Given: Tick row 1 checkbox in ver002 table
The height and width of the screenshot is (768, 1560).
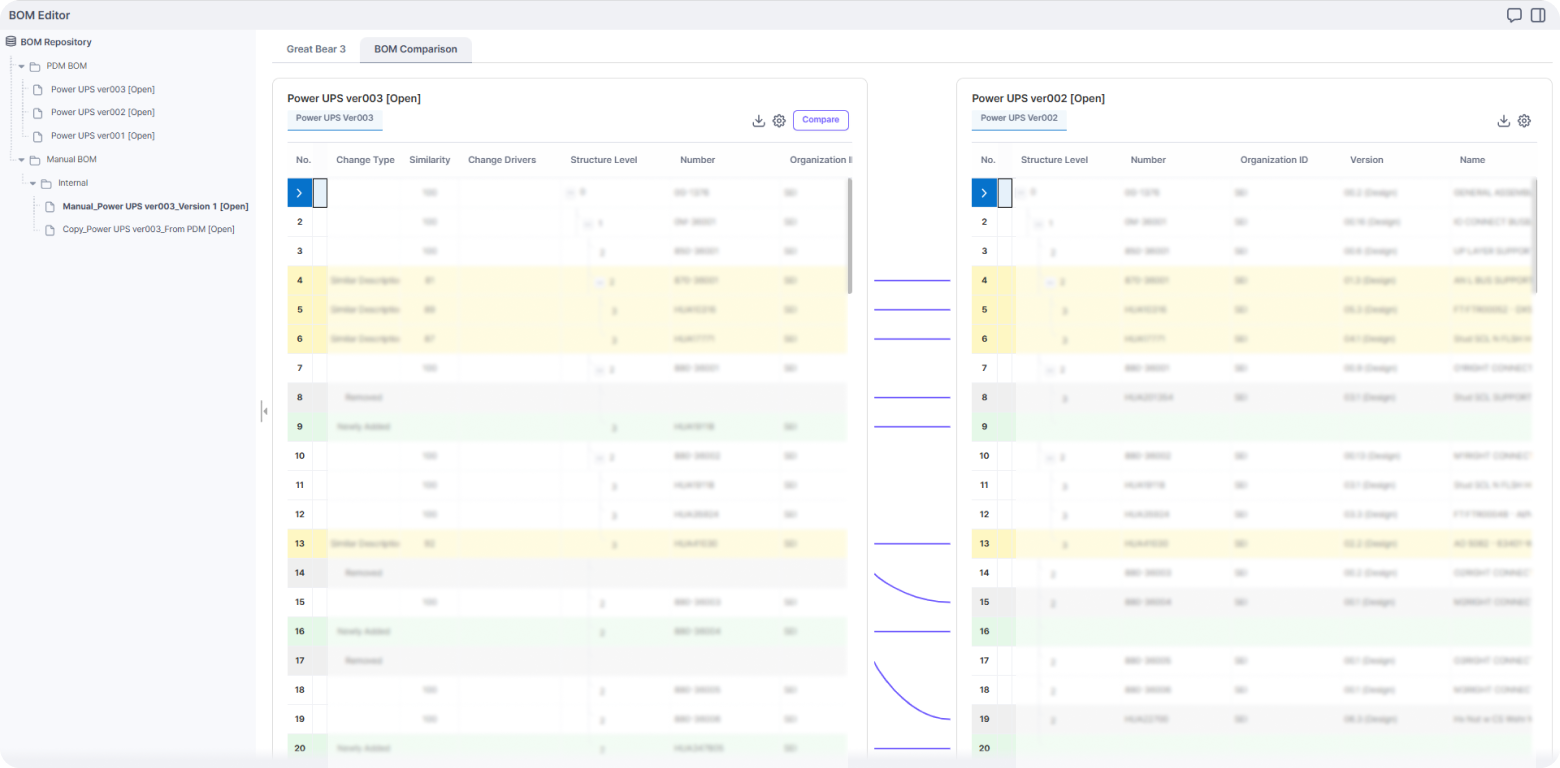Looking at the screenshot, I should [x=1005, y=193].
